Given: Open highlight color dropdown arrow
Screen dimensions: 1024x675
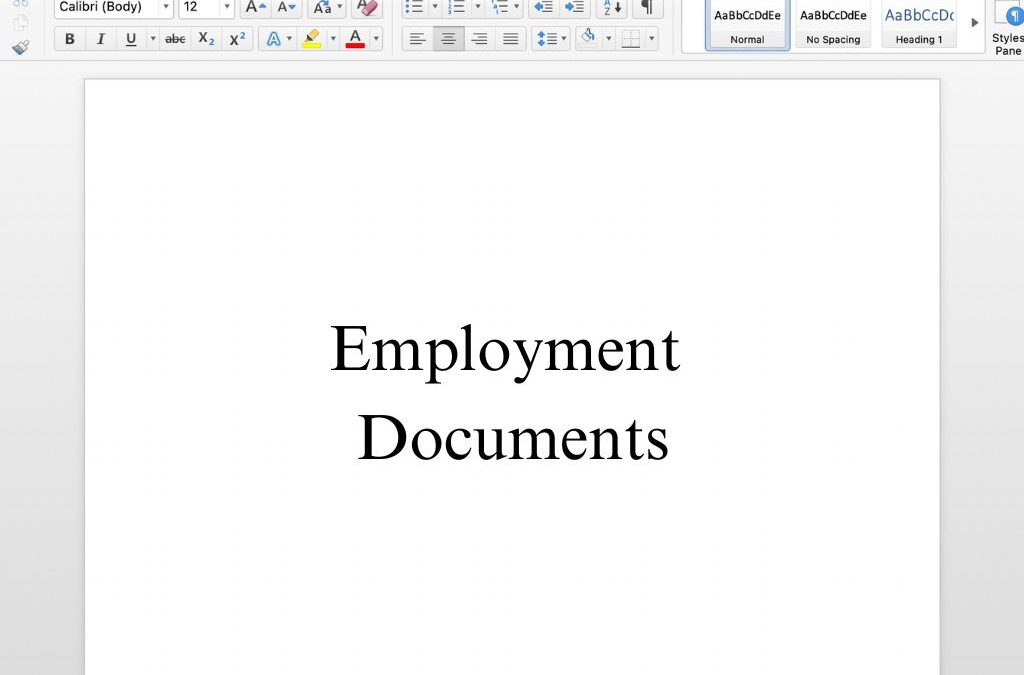Looking at the screenshot, I should pyautogui.click(x=333, y=39).
